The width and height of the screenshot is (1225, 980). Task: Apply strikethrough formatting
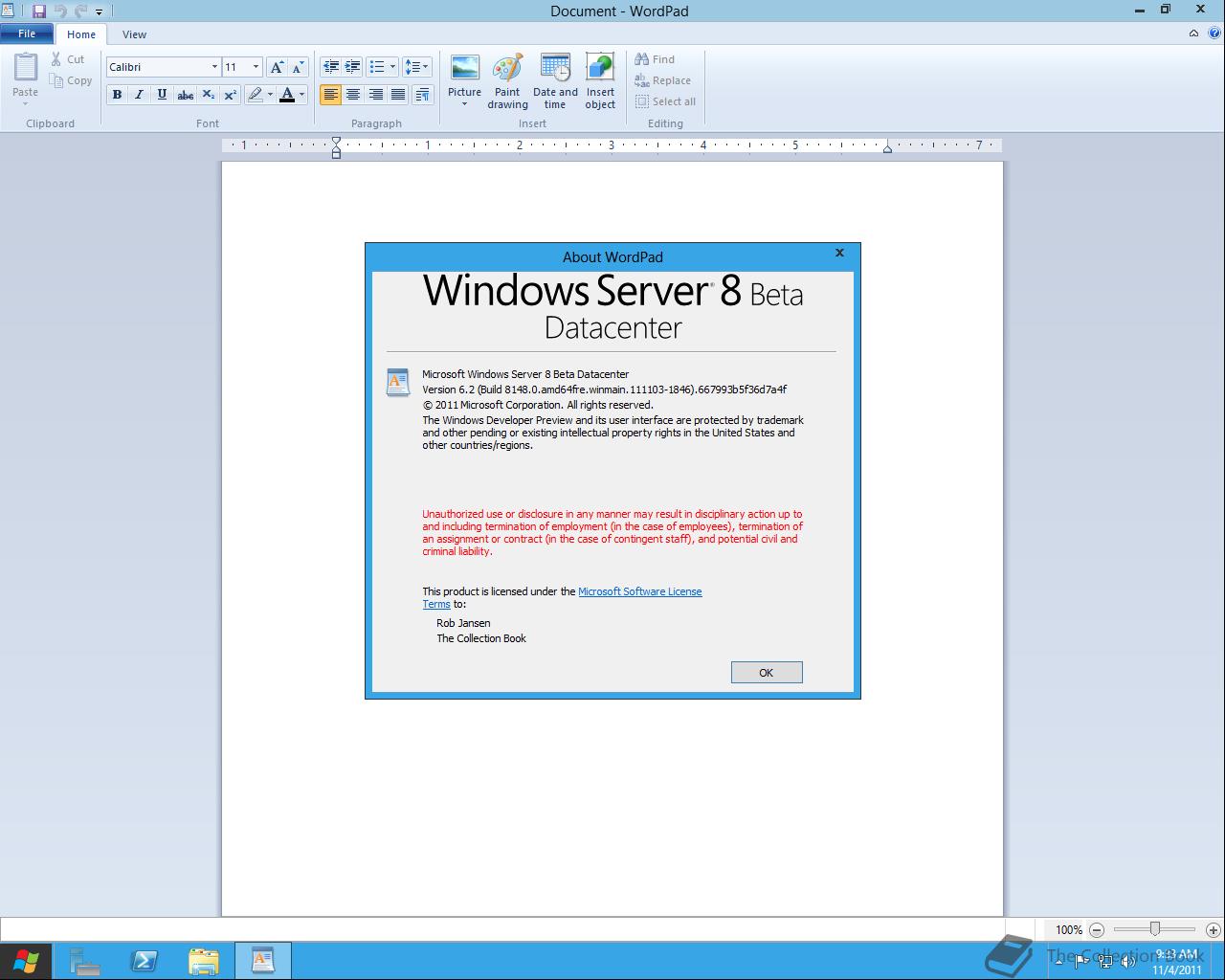186,95
